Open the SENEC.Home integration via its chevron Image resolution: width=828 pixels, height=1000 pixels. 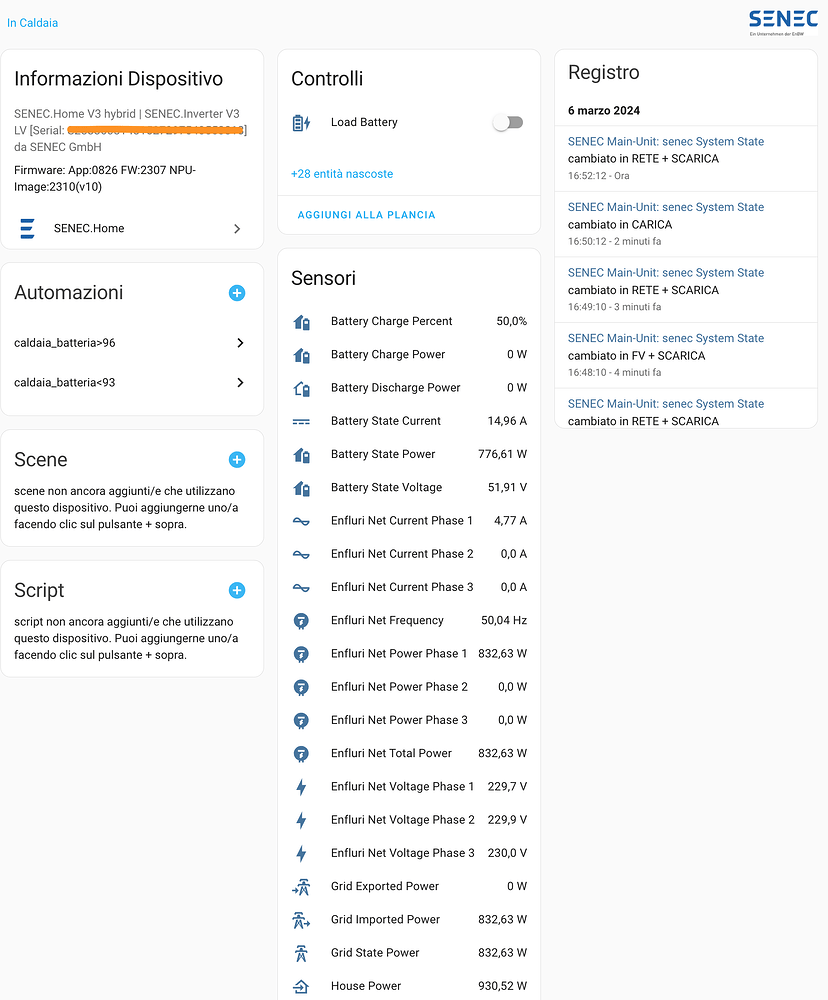[x=239, y=228]
